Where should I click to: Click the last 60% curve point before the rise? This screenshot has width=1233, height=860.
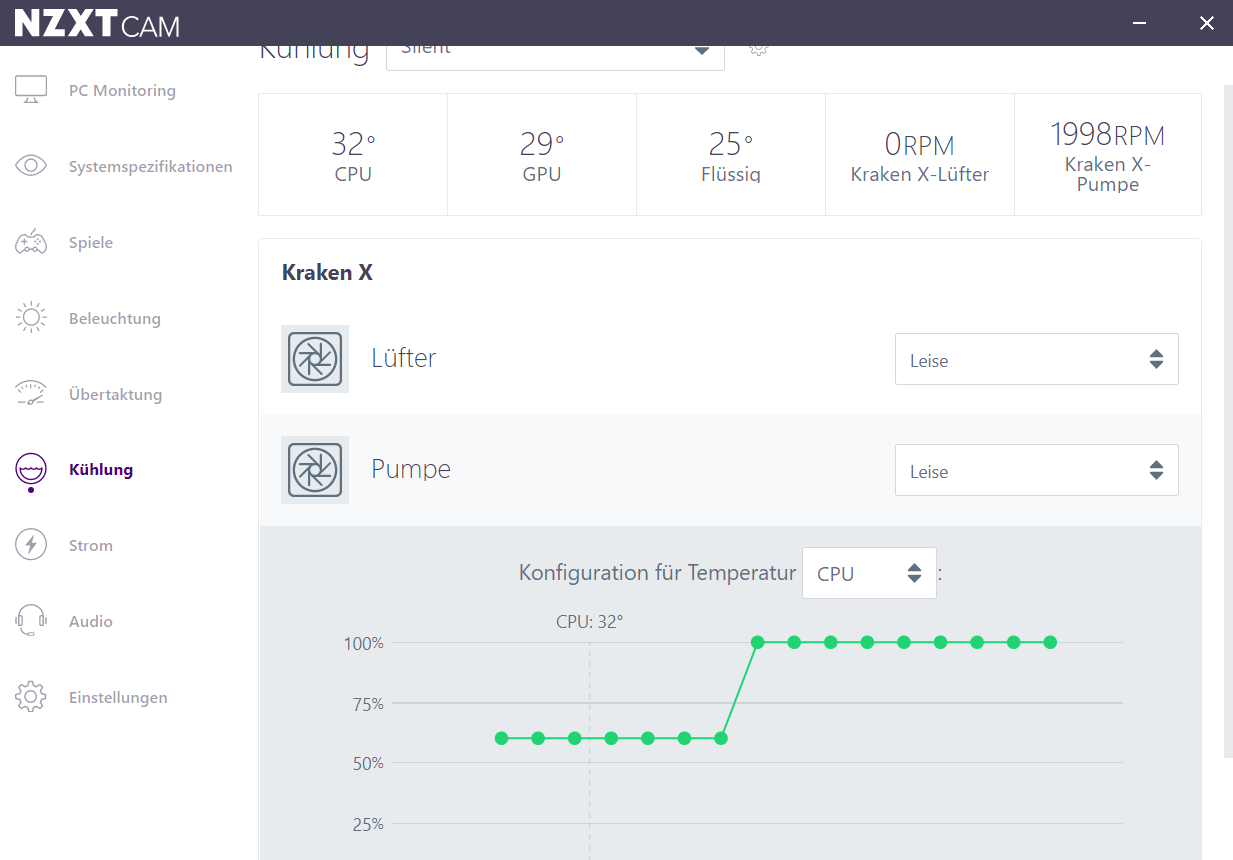pyautogui.click(x=721, y=739)
